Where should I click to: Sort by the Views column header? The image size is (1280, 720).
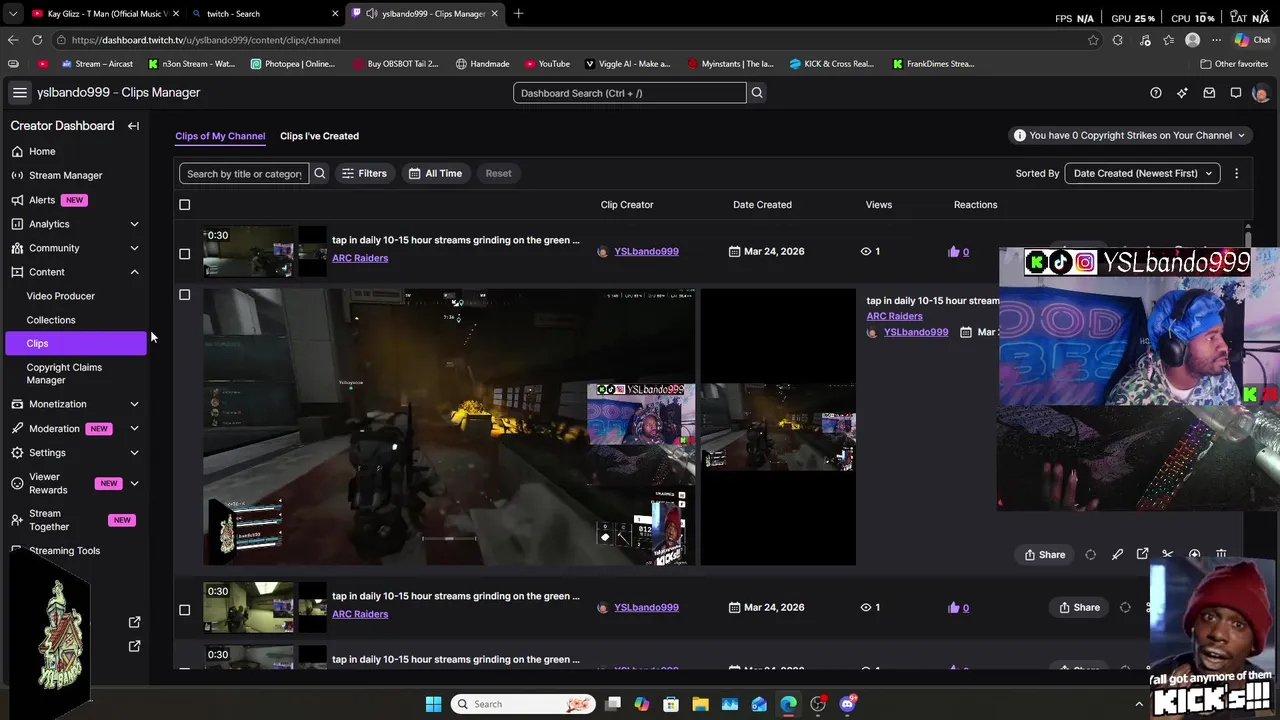(x=878, y=205)
